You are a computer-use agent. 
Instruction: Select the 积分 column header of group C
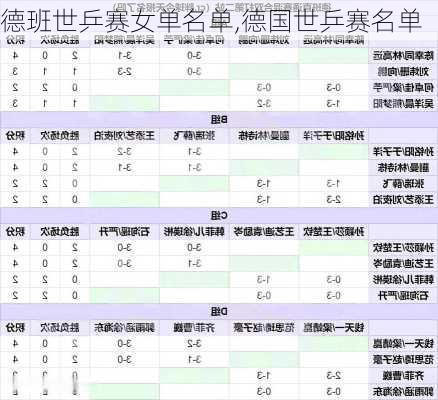15,232
